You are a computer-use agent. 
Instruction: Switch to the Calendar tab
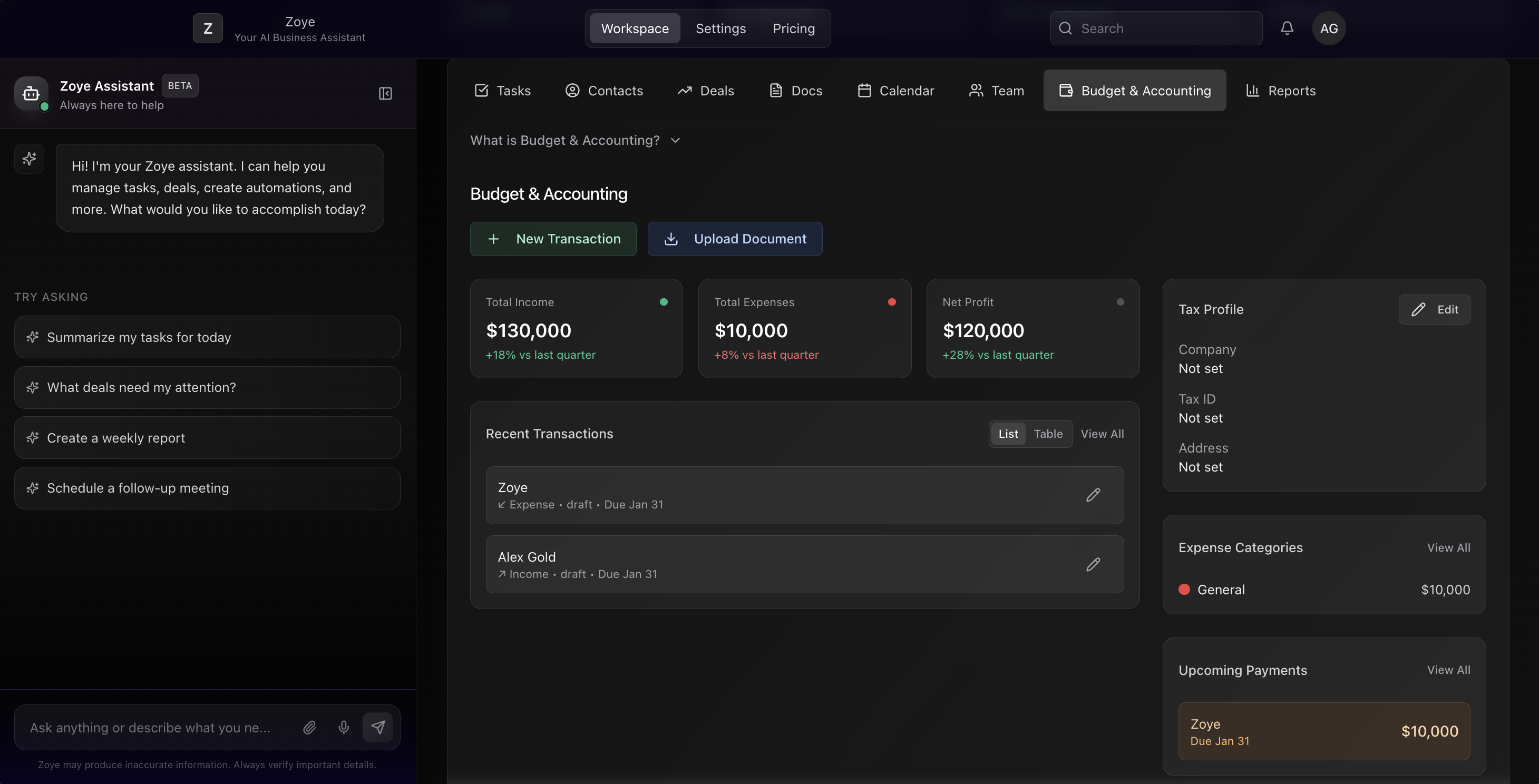895,90
